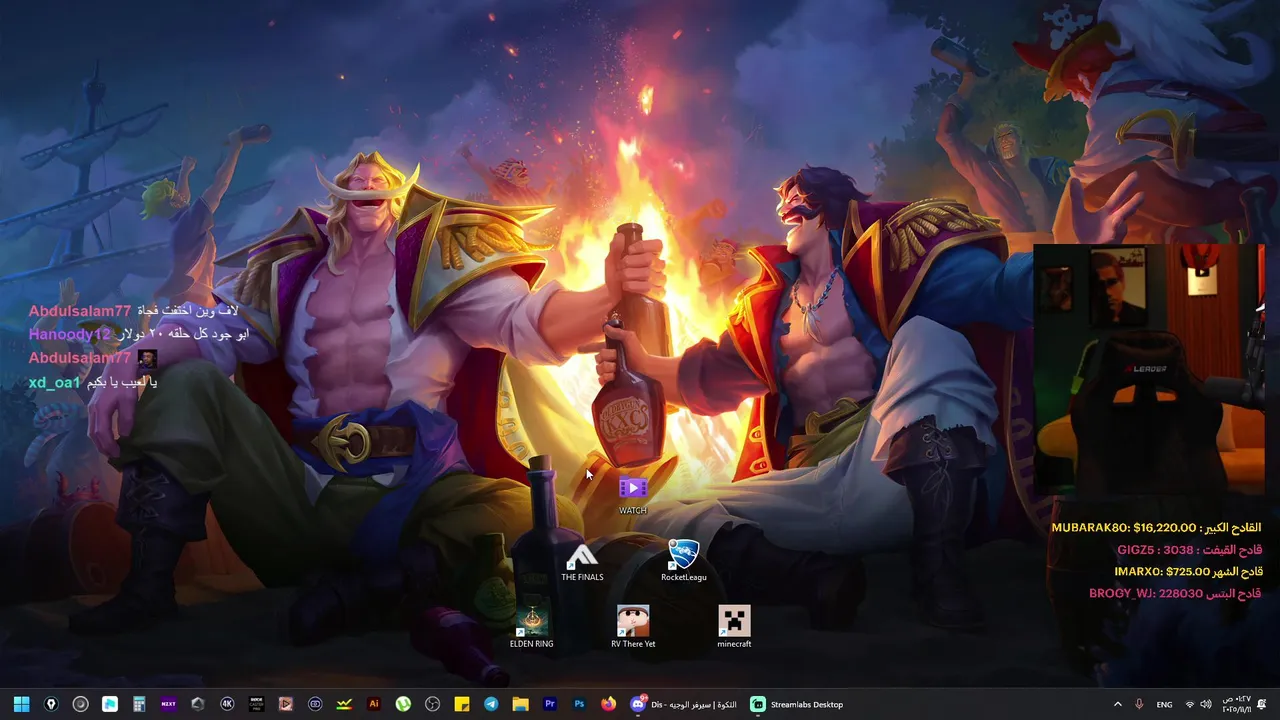Open the Bookcaster Pro taskbar icon

(256, 704)
